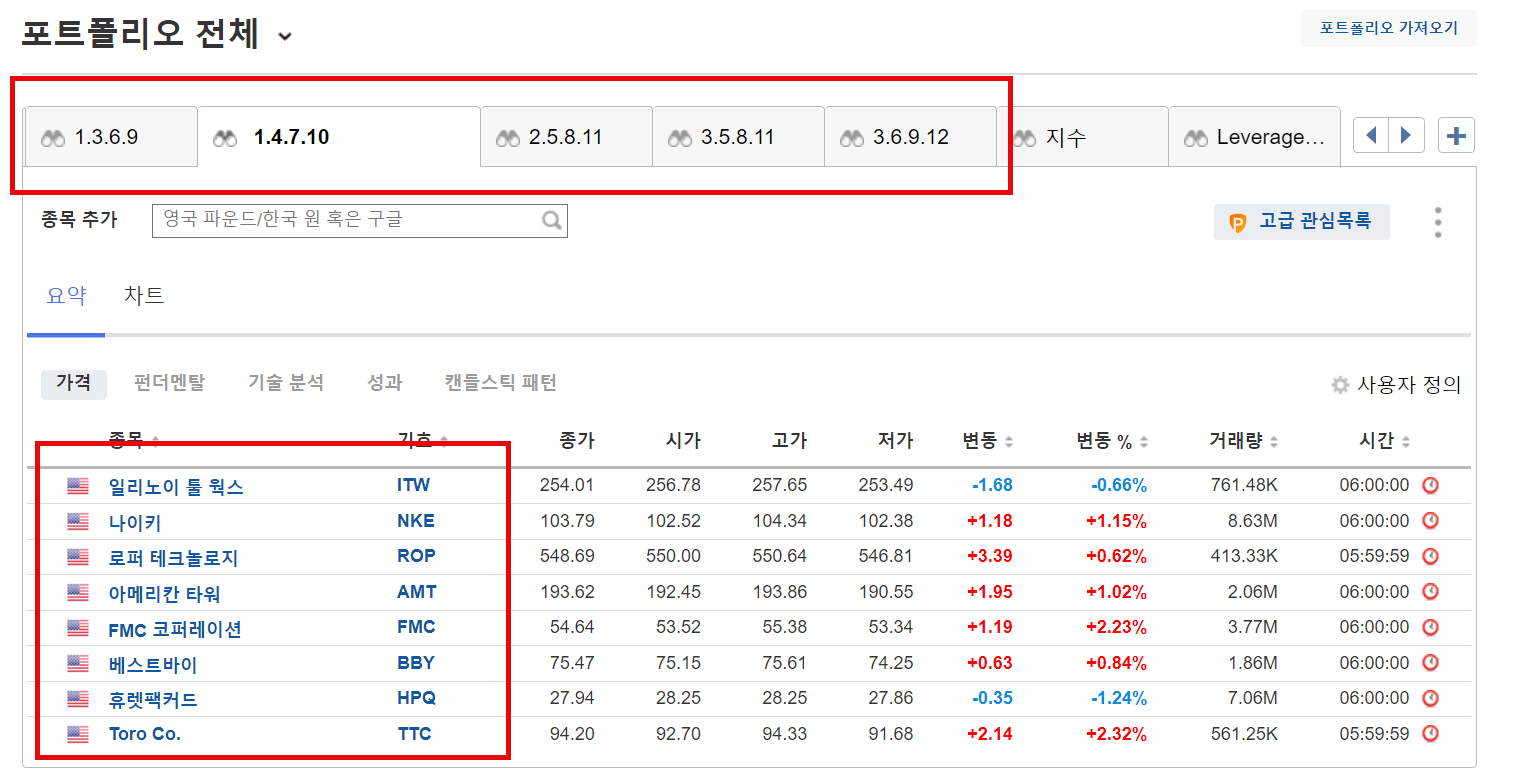The width and height of the screenshot is (1513, 778).
Task: Click the AMT ticker symbol
Action: click(416, 592)
